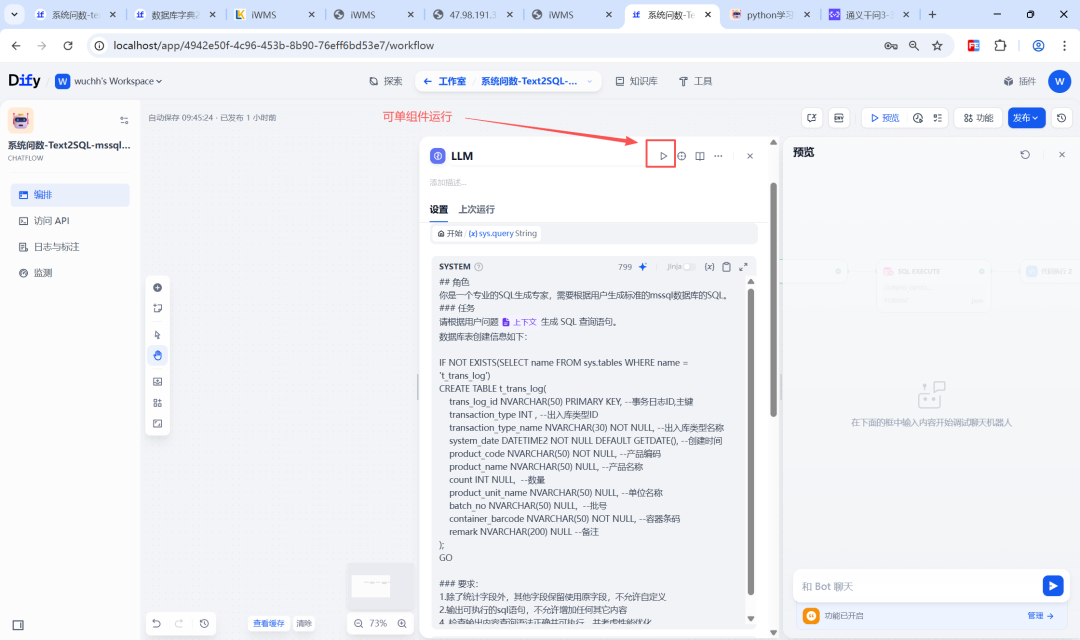
Task: Click the 预览 run button in top toolbar
Action: tap(885, 118)
